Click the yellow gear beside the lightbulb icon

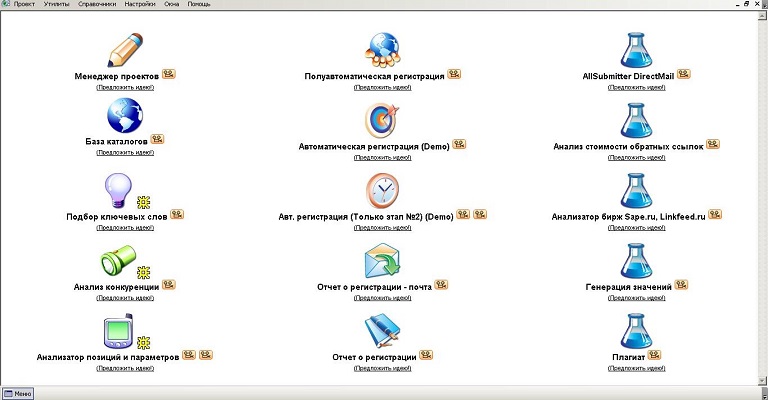(x=144, y=202)
